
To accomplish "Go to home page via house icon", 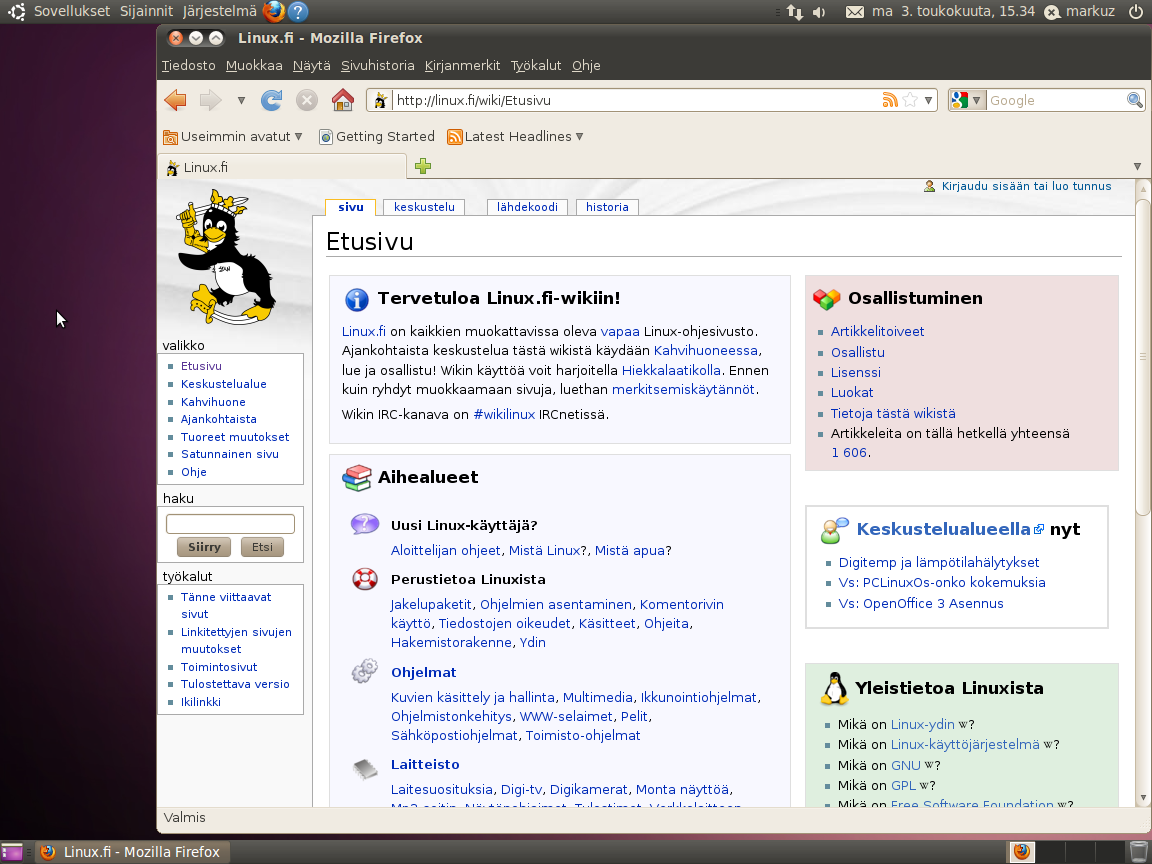I will (x=342, y=100).
